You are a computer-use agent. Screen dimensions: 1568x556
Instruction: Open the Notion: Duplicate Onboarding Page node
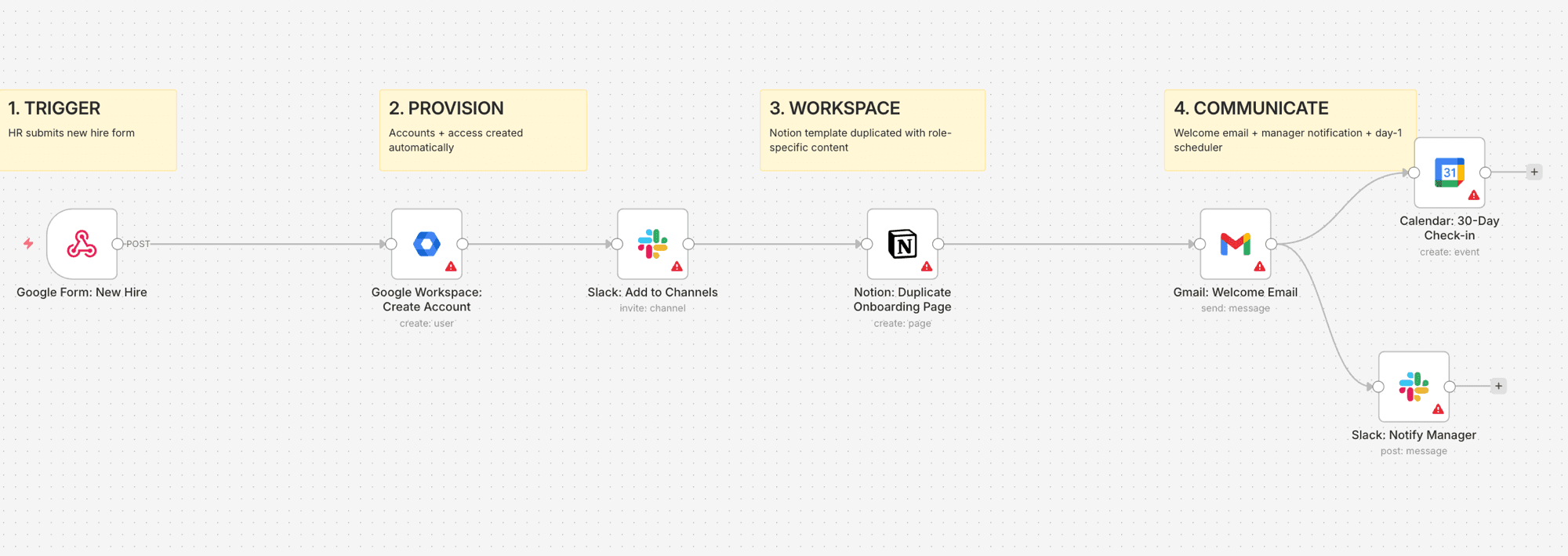[902, 244]
